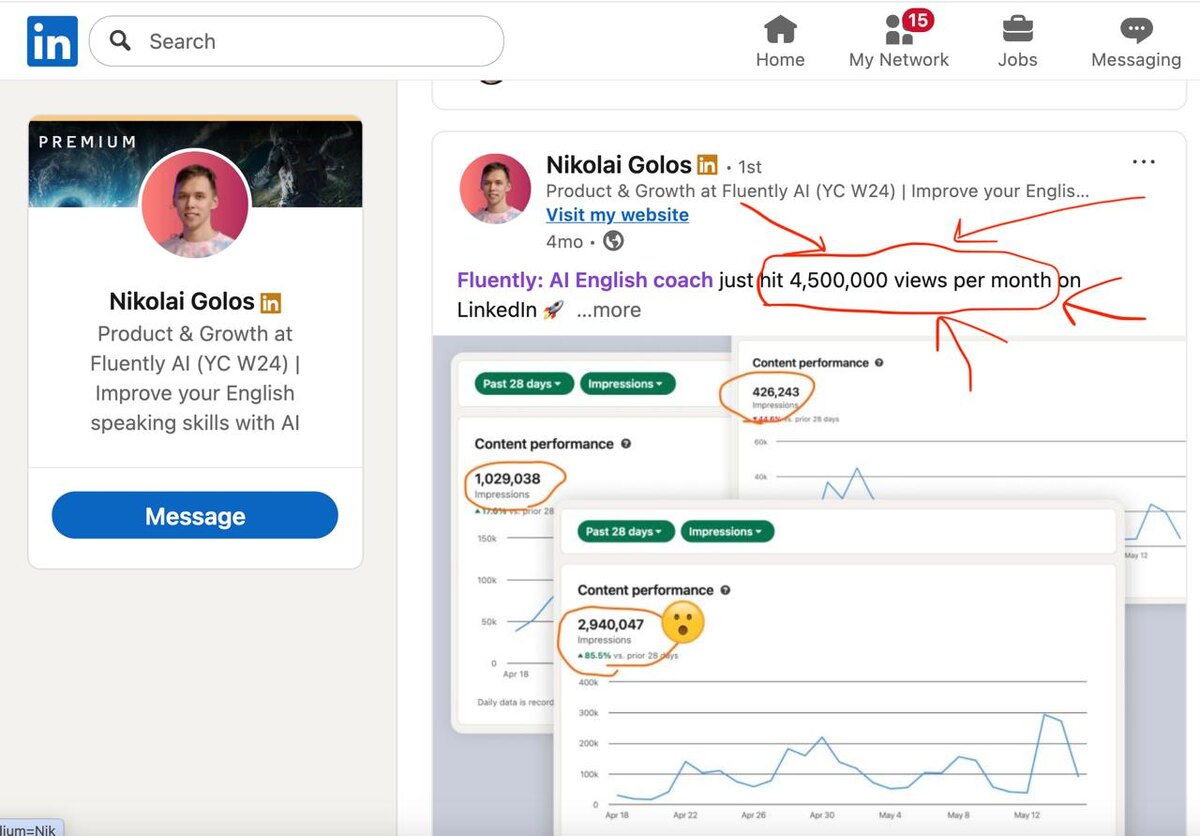Click the 4mo post timestamp
Screen dimensions: 1200x836
pos(564,242)
